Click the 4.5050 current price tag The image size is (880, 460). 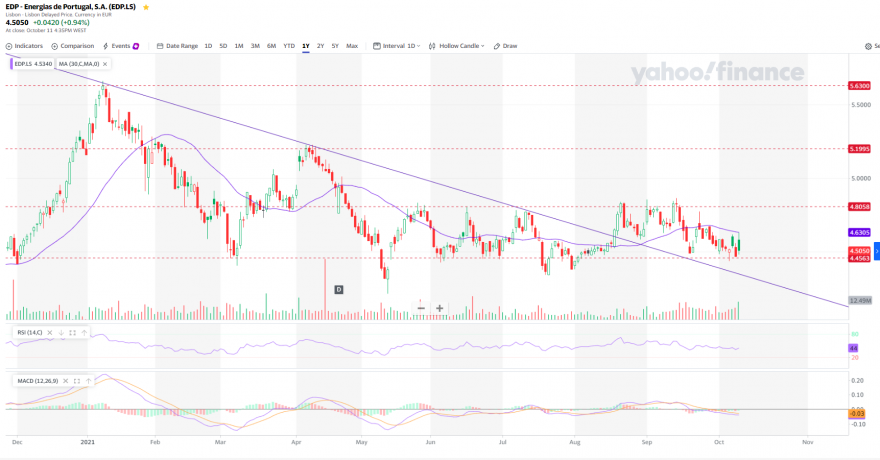point(859,251)
